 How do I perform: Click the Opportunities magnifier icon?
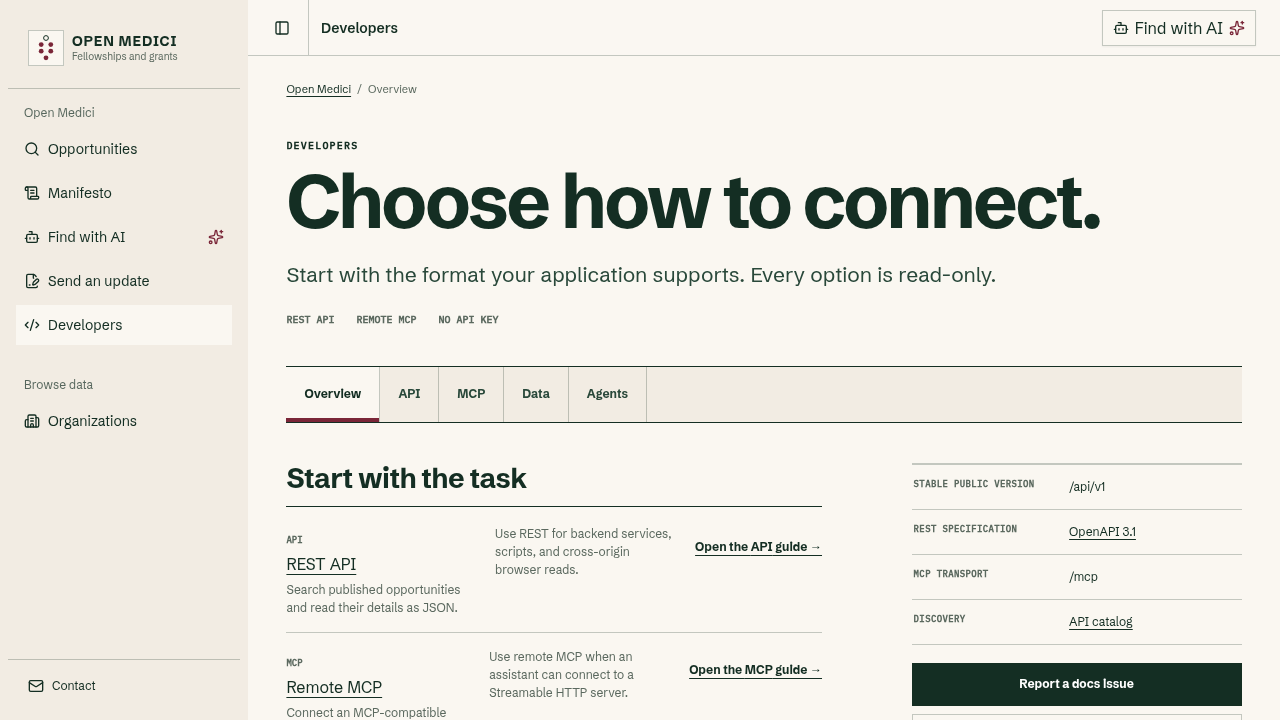coord(32,149)
